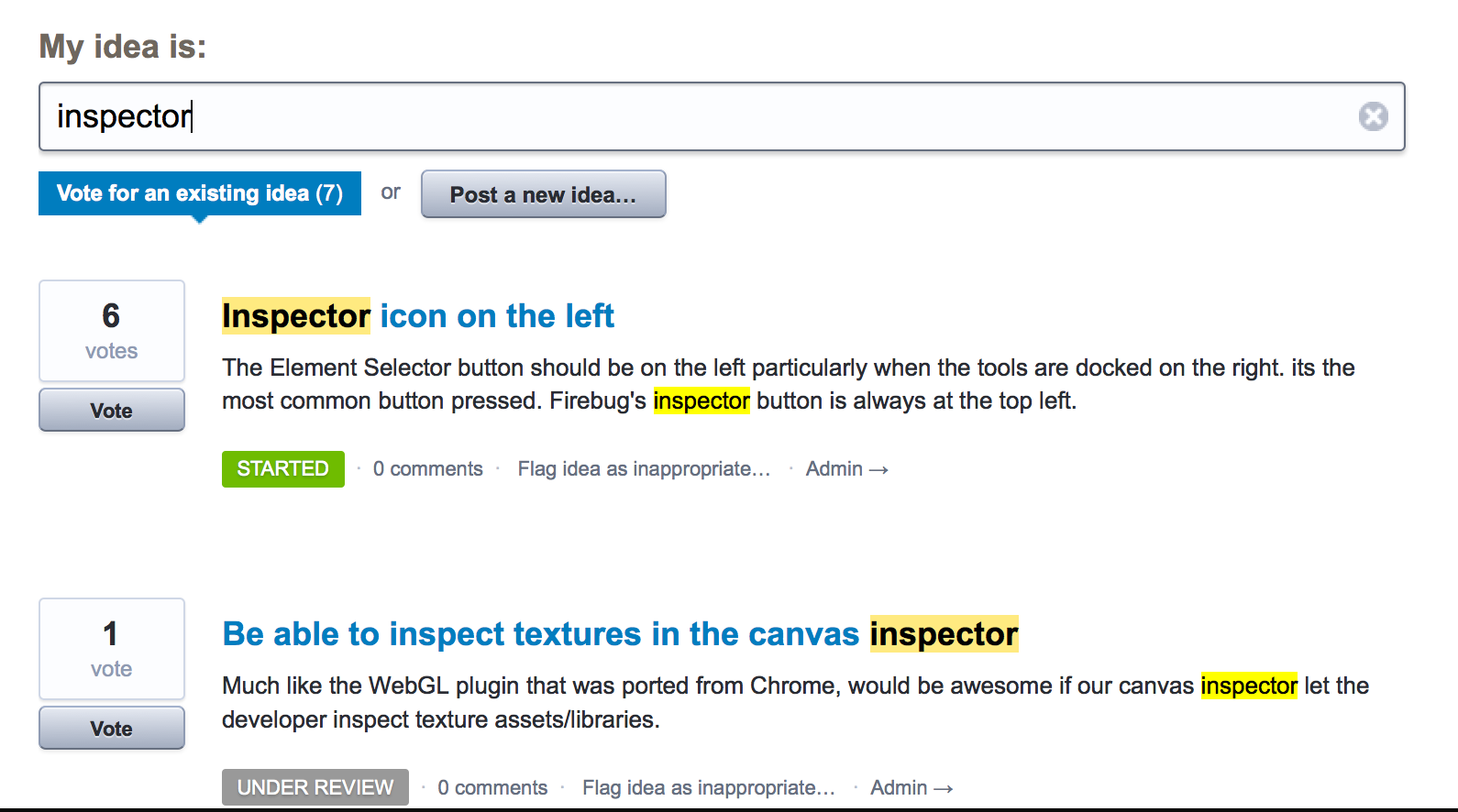Select 'Vote for an existing idea (7)' tab

(x=200, y=193)
